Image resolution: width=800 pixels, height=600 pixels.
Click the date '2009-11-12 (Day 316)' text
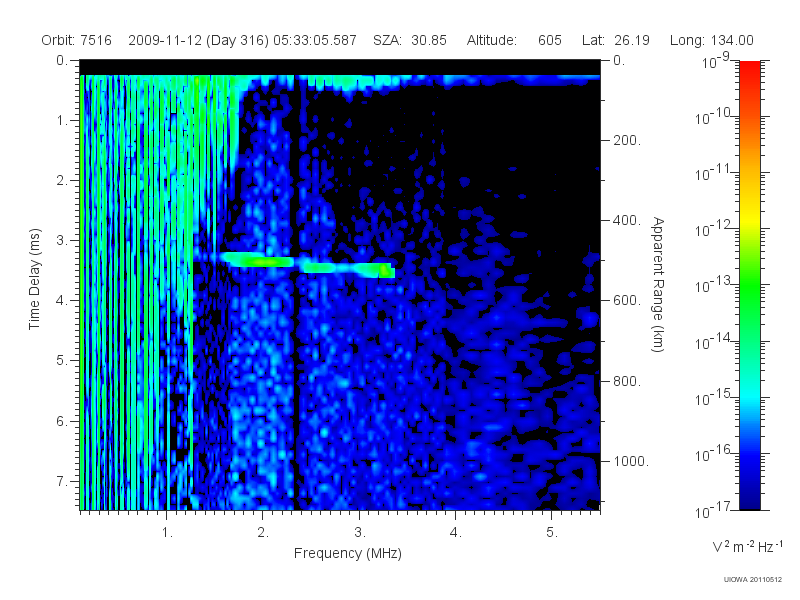tap(198, 40)
